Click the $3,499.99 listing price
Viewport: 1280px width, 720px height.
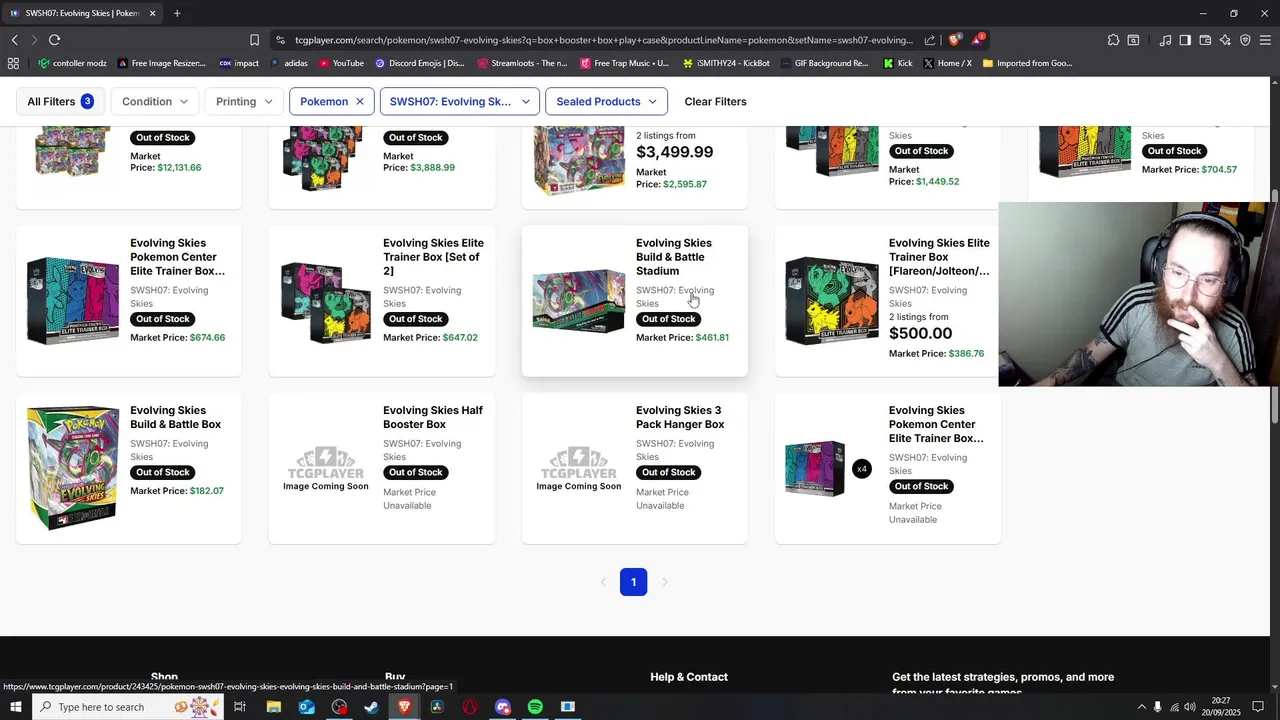674,152
